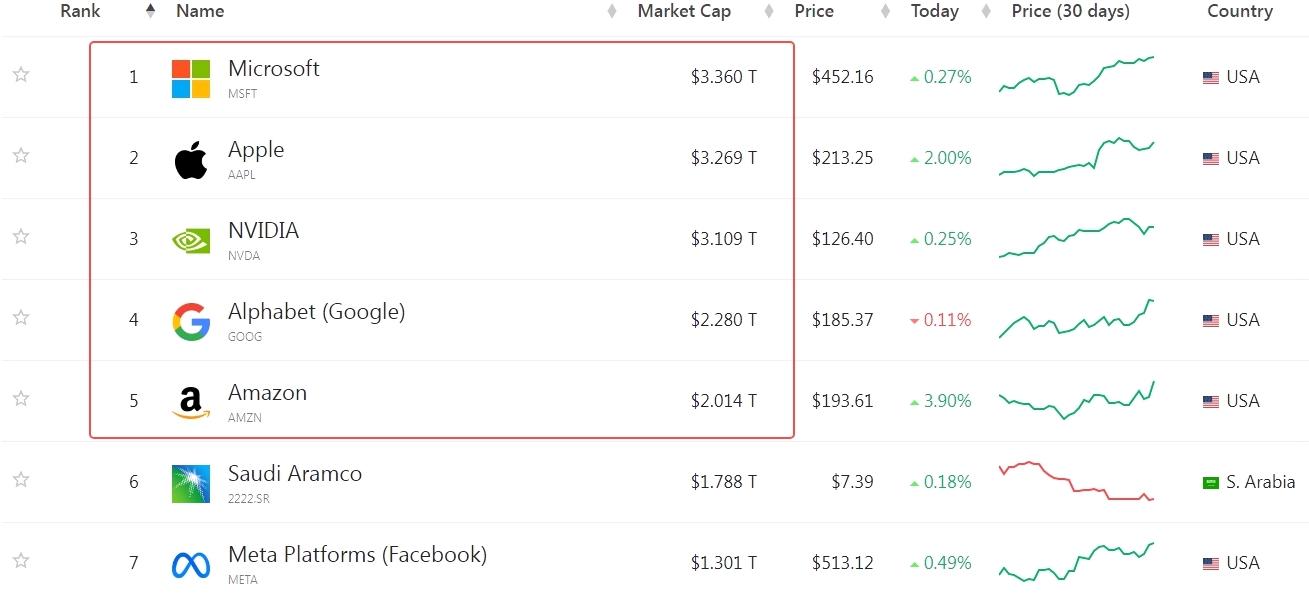Toggle favorite star for NVIDIA
This screenshot has width=1309, height=601.
pos(21,236)
